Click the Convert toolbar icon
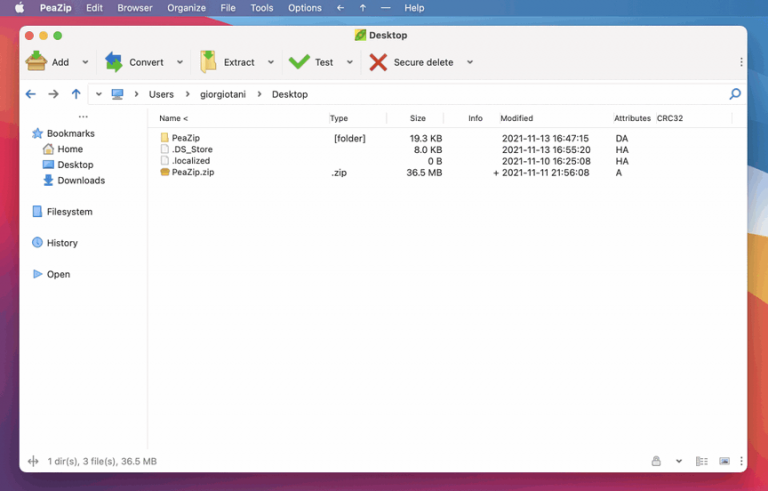This screenshot has width=768, height=491. pos(114,62)
